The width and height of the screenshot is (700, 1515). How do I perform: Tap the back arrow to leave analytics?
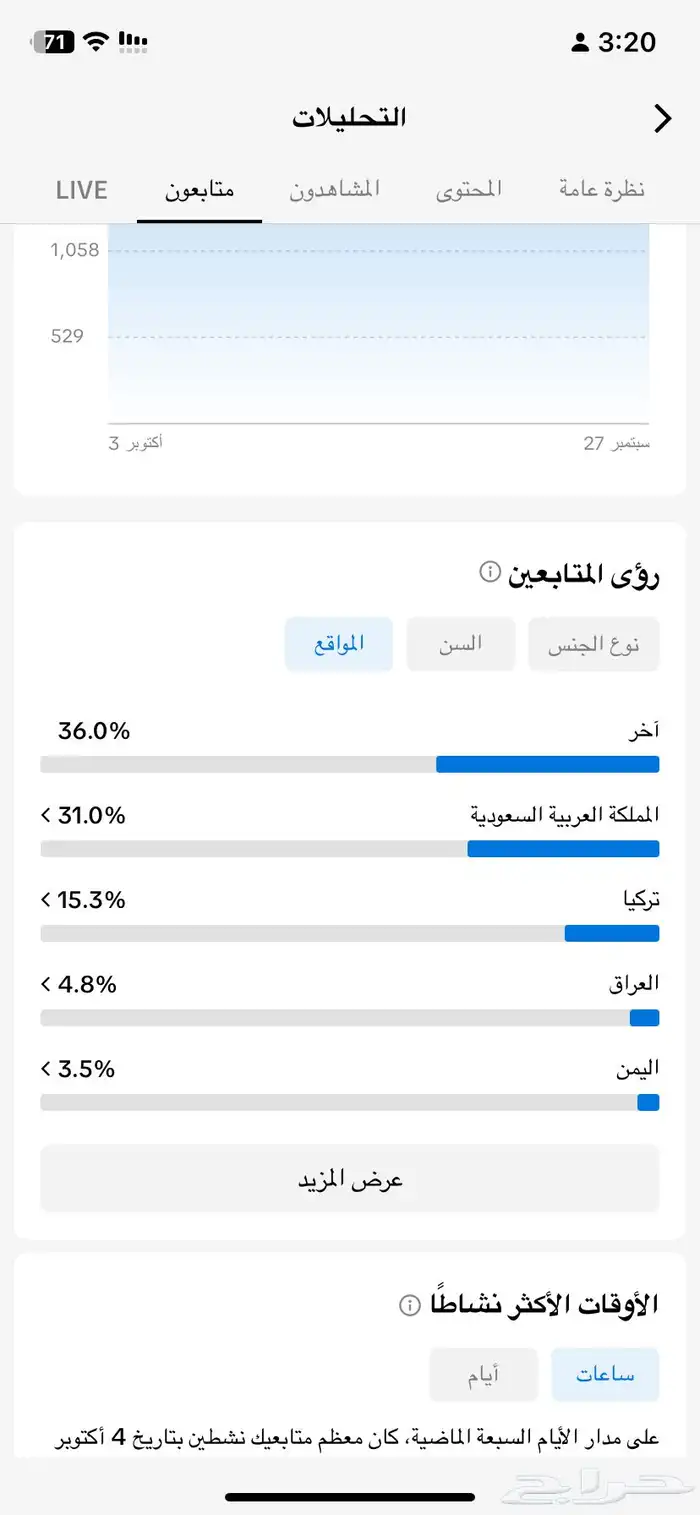coord(662,117)
